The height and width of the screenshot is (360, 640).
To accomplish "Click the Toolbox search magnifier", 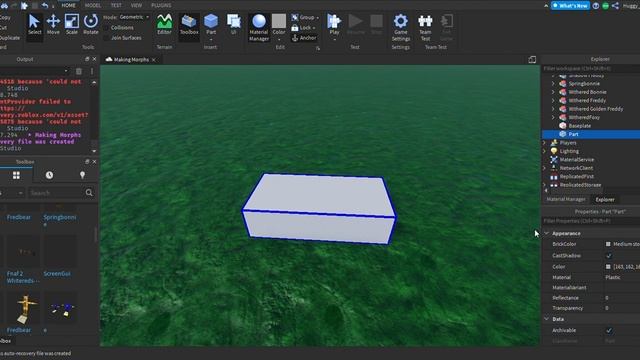I will (89, 193).
